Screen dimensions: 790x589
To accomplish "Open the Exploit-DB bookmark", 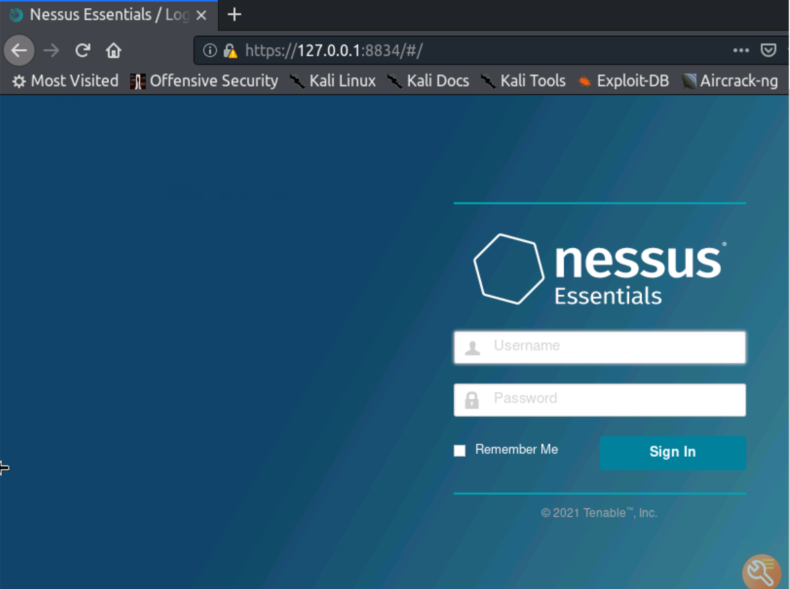I will point(623,81).
